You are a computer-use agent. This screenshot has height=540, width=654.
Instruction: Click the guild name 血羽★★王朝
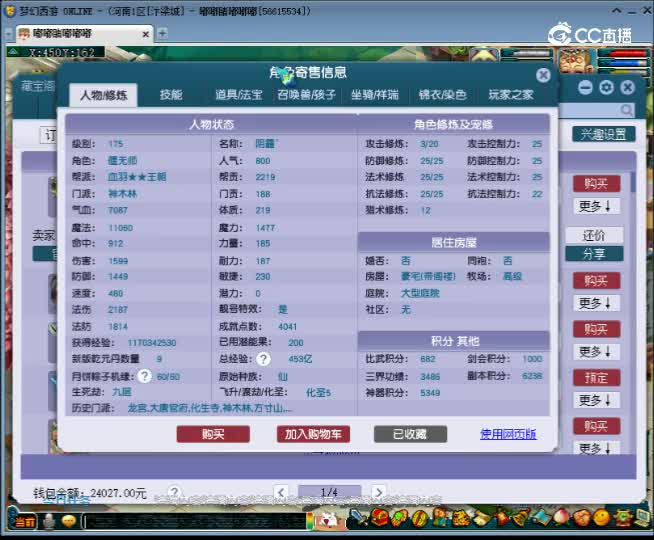pos(137,177)
